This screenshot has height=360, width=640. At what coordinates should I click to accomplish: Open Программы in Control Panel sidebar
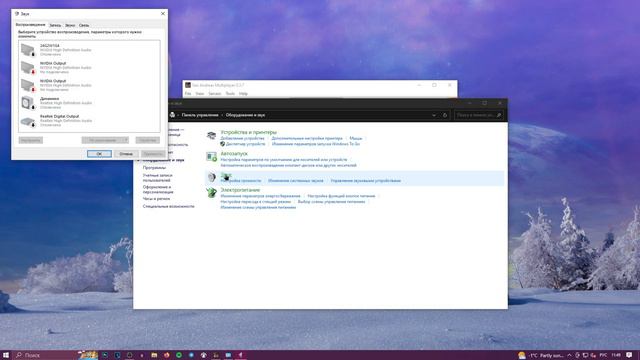154,168
